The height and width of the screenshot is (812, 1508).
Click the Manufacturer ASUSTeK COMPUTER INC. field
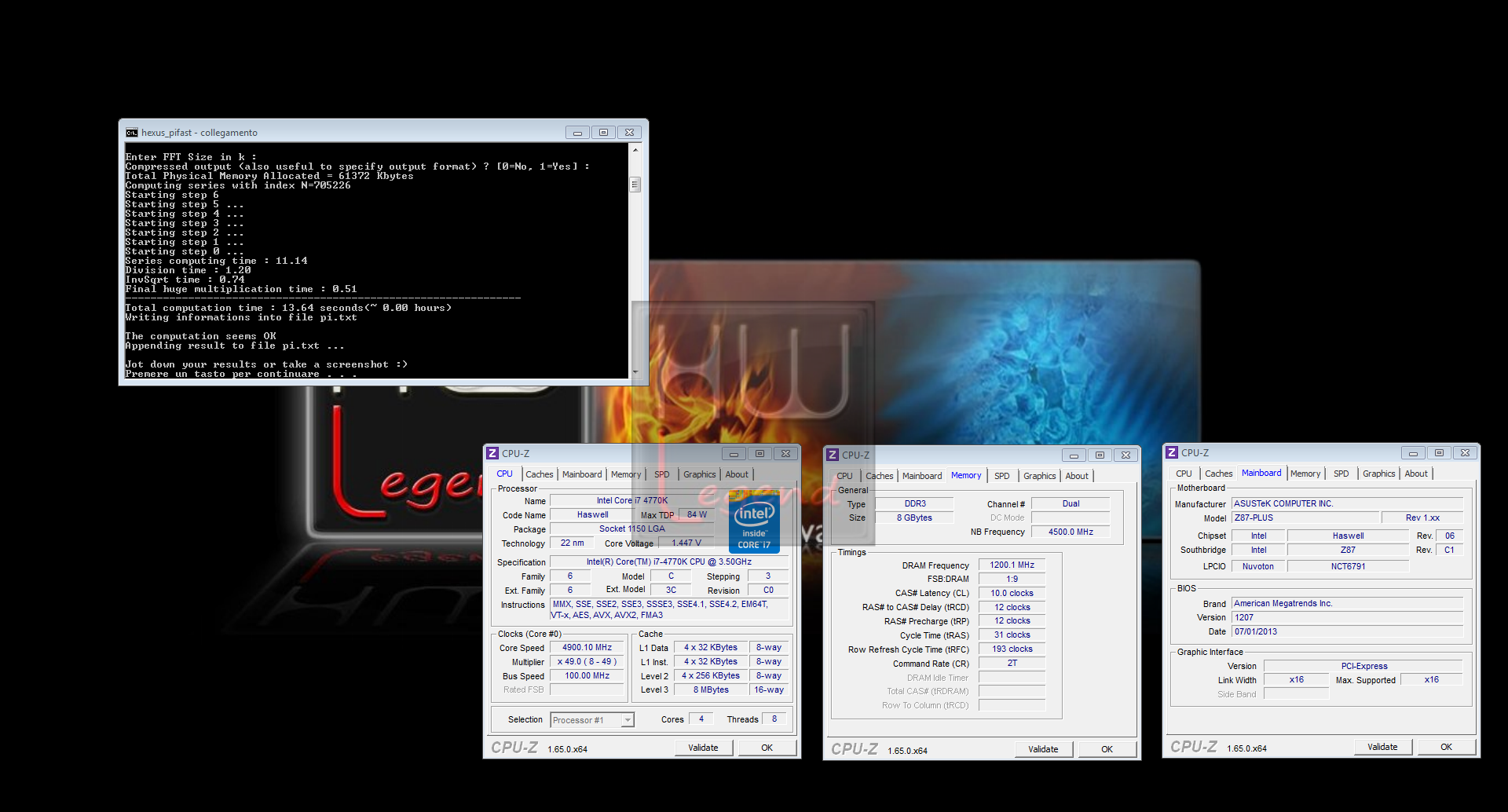click(x=1348, y=504)
